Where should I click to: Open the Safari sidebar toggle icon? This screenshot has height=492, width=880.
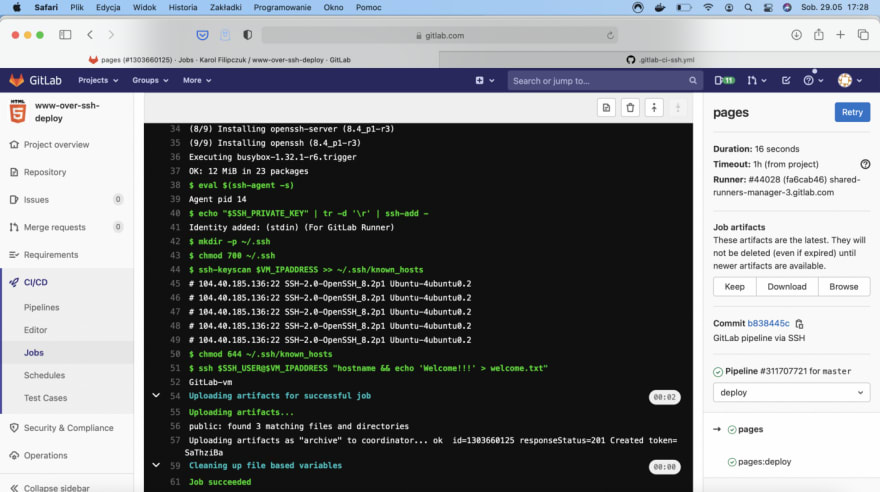(65, 35)
